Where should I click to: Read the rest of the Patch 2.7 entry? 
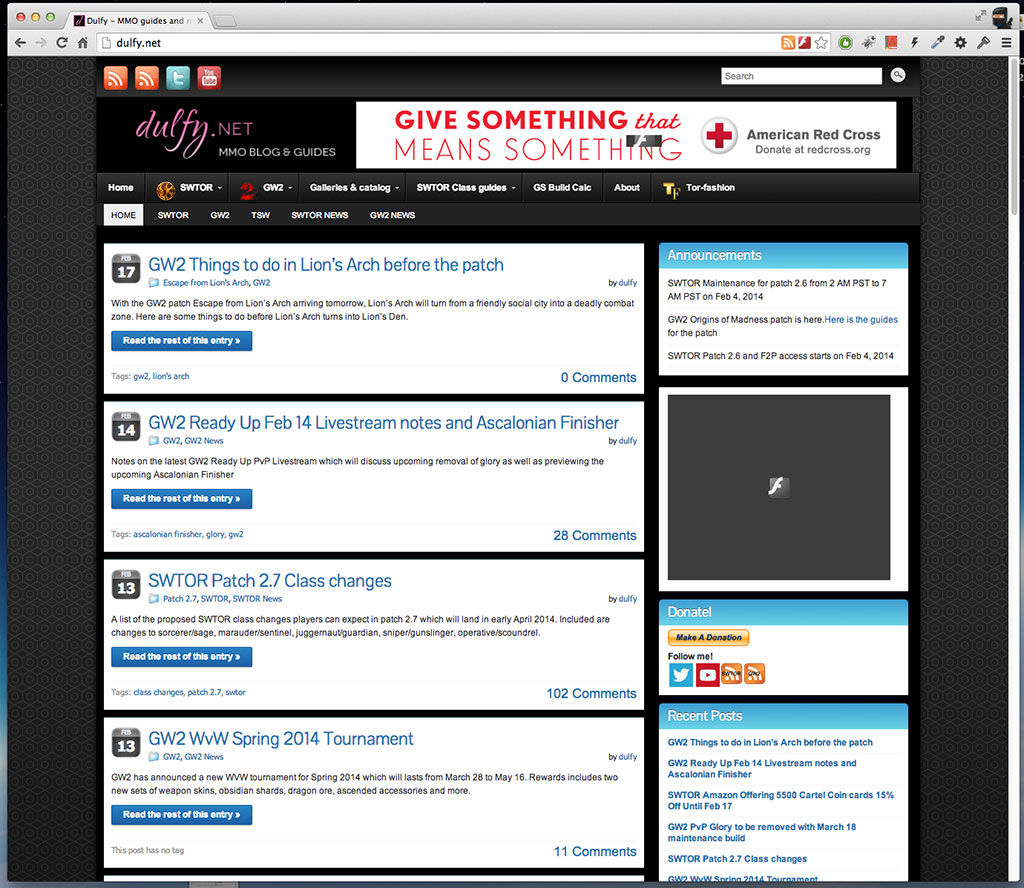(x=182, y=657)
